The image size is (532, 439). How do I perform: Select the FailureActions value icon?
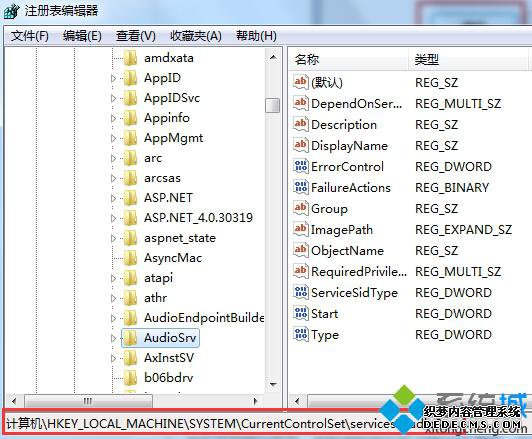[301, 188]
